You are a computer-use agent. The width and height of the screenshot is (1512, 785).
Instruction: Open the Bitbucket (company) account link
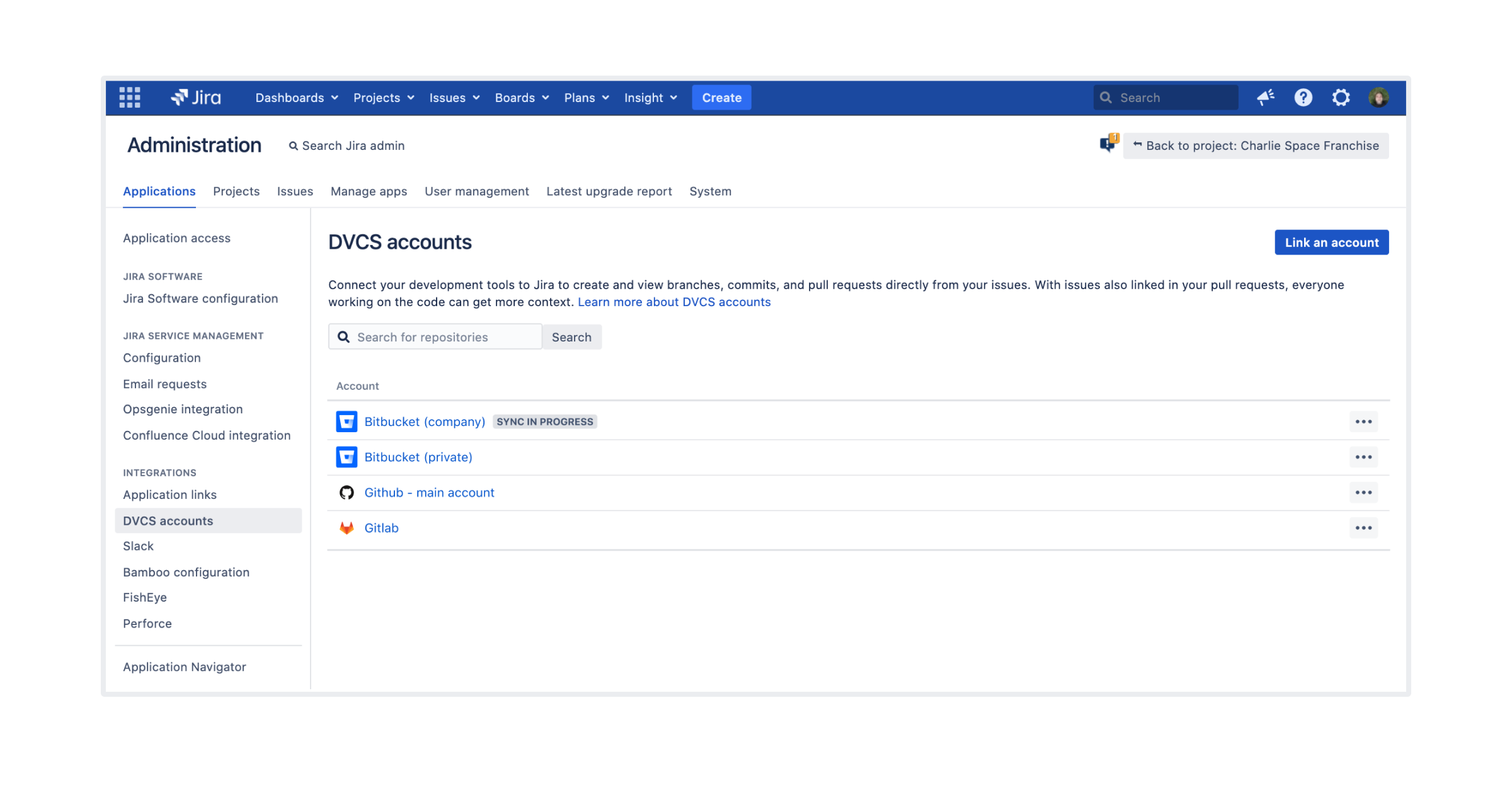425,421
